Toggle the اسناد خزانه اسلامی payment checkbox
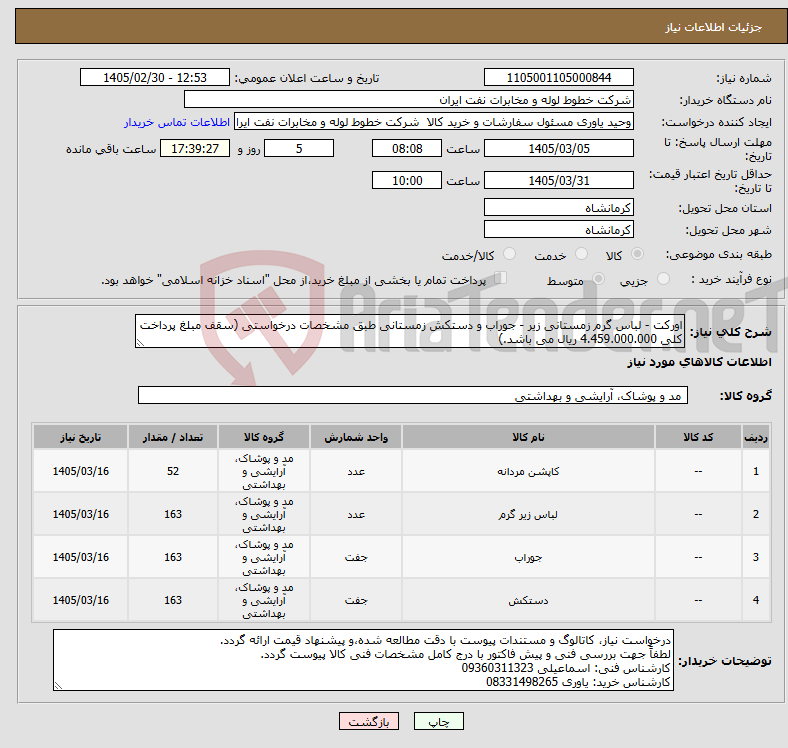Image resolution: width=788 pixels, height=748 pixels. point(501,278)
